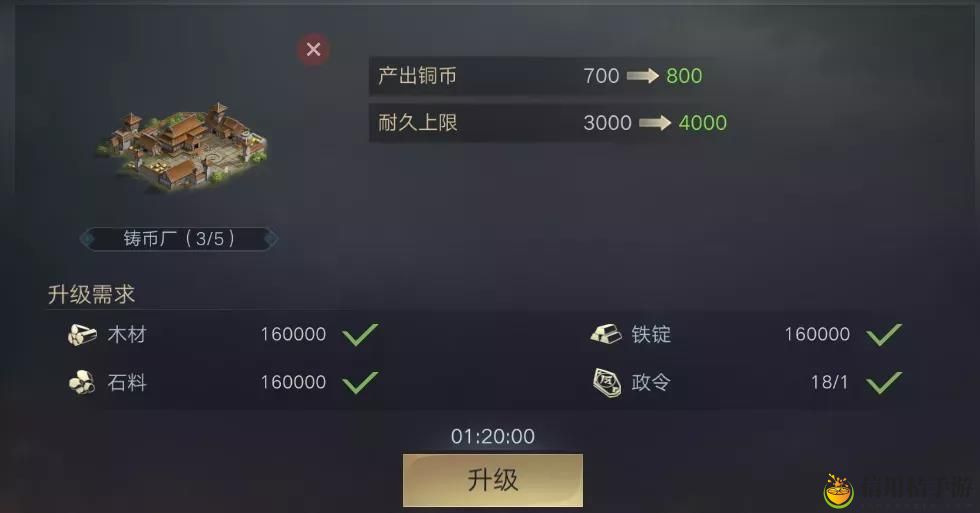Select the stone 石料 resource icon
Screen dimensions: 980x513
pyautogui.click(x=82, y=382)
